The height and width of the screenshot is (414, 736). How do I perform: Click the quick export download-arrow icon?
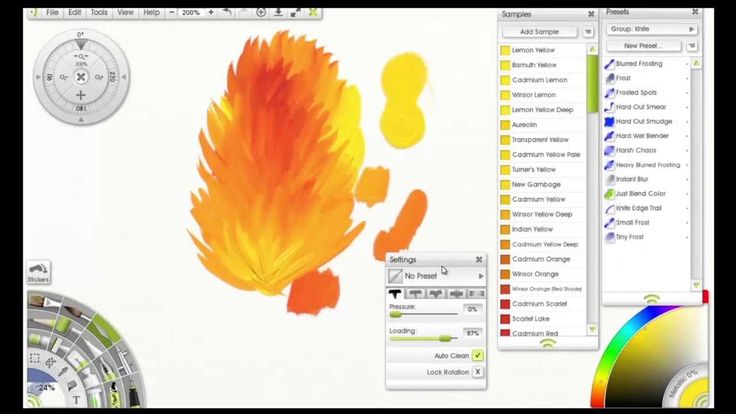pyautogui.click(x=278, y=13)
